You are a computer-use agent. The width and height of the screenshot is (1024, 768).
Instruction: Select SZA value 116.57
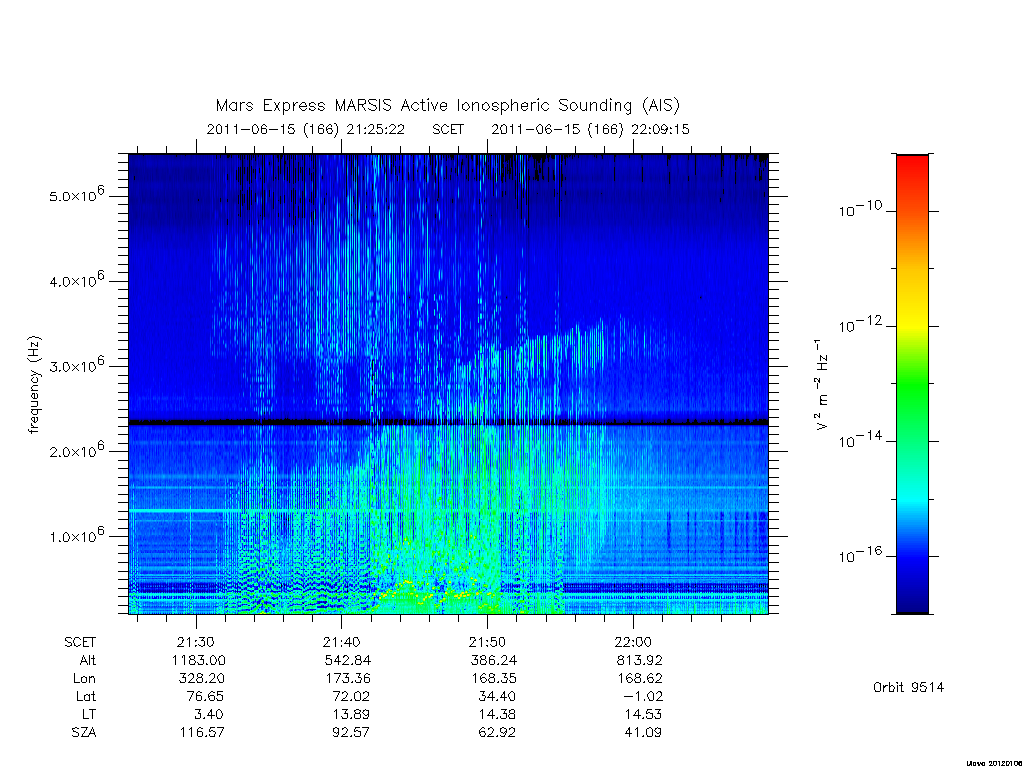click(x=202, y=733)
